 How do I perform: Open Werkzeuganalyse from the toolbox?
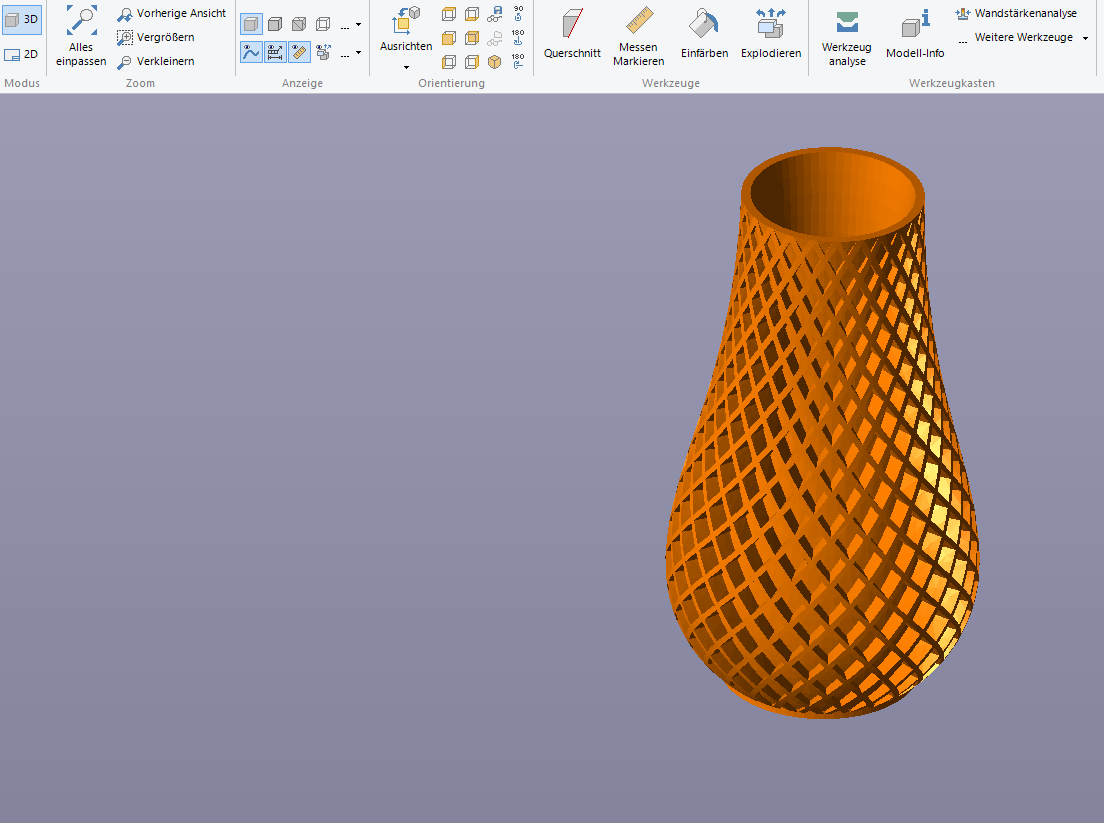pyautogui.click(x=846, y=40)
